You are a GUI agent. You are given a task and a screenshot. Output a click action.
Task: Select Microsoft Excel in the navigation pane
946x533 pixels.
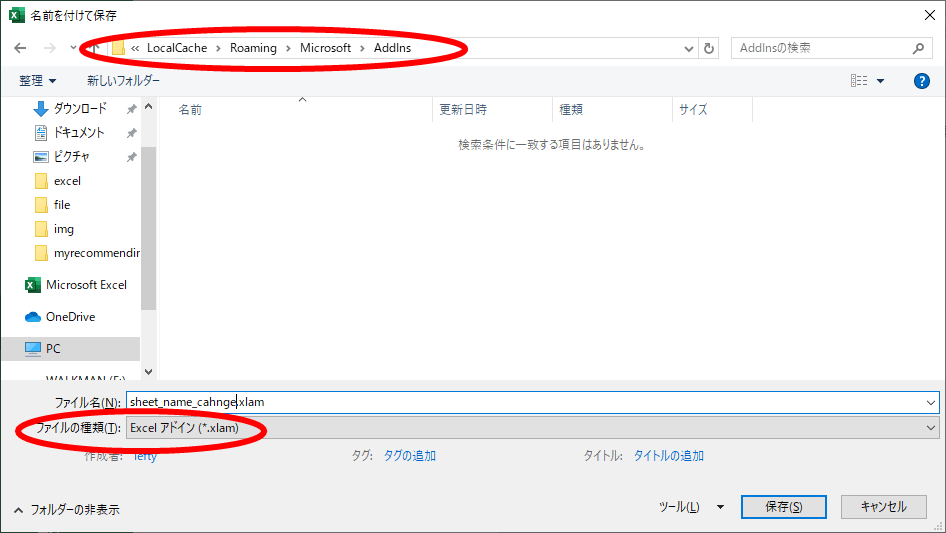pos(85,285)
